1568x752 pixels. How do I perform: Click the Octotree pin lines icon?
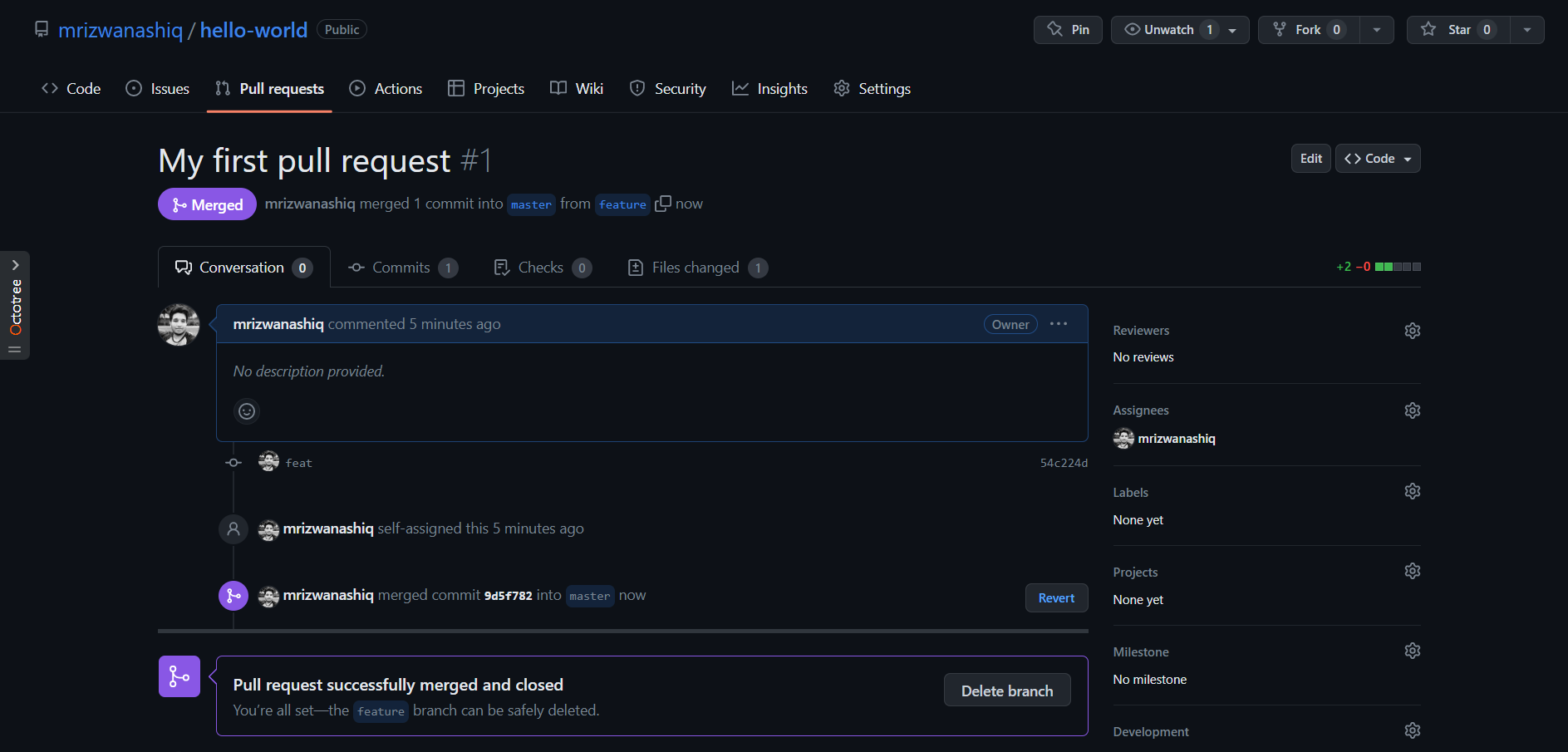[x=15, y=349]
